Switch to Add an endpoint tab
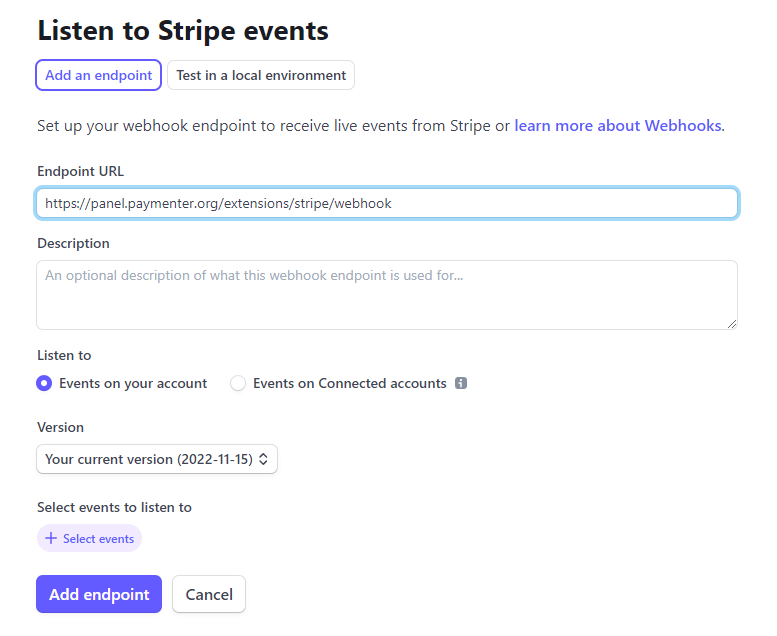 [99, 75]
